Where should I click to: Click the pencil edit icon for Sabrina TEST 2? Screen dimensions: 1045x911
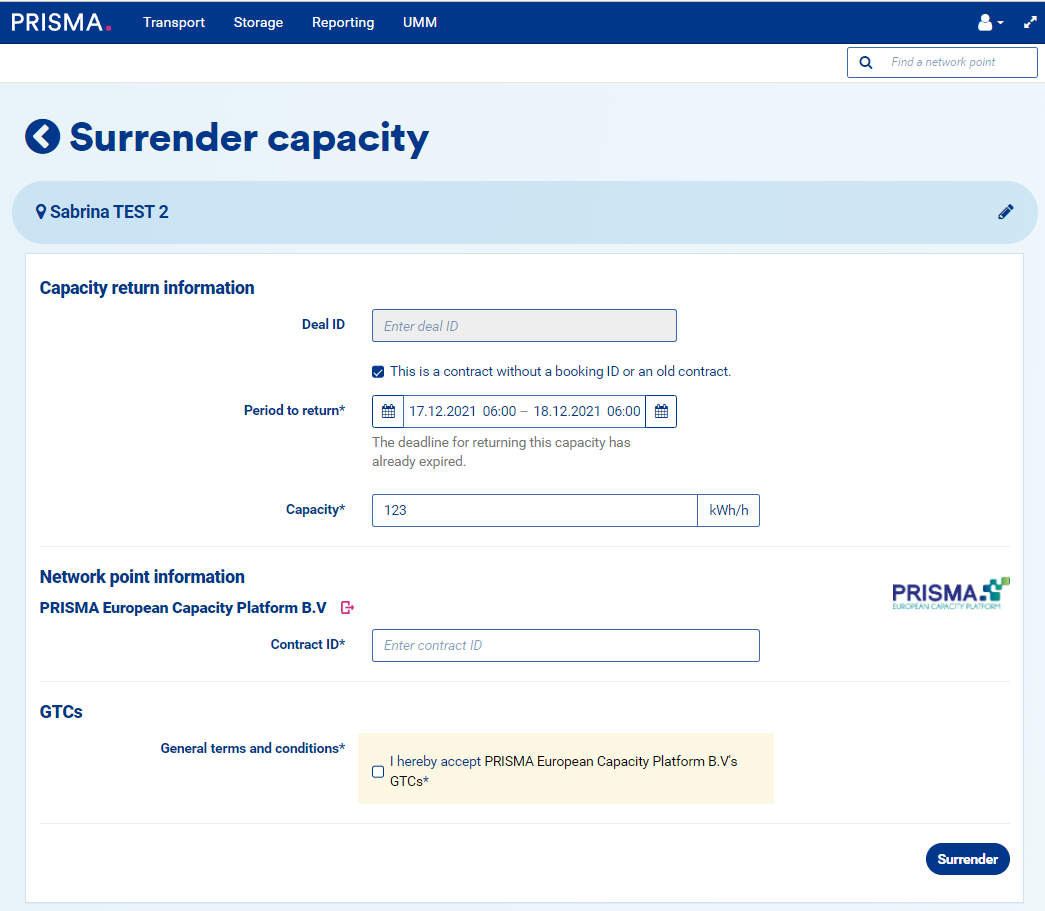click(1005, 212)
